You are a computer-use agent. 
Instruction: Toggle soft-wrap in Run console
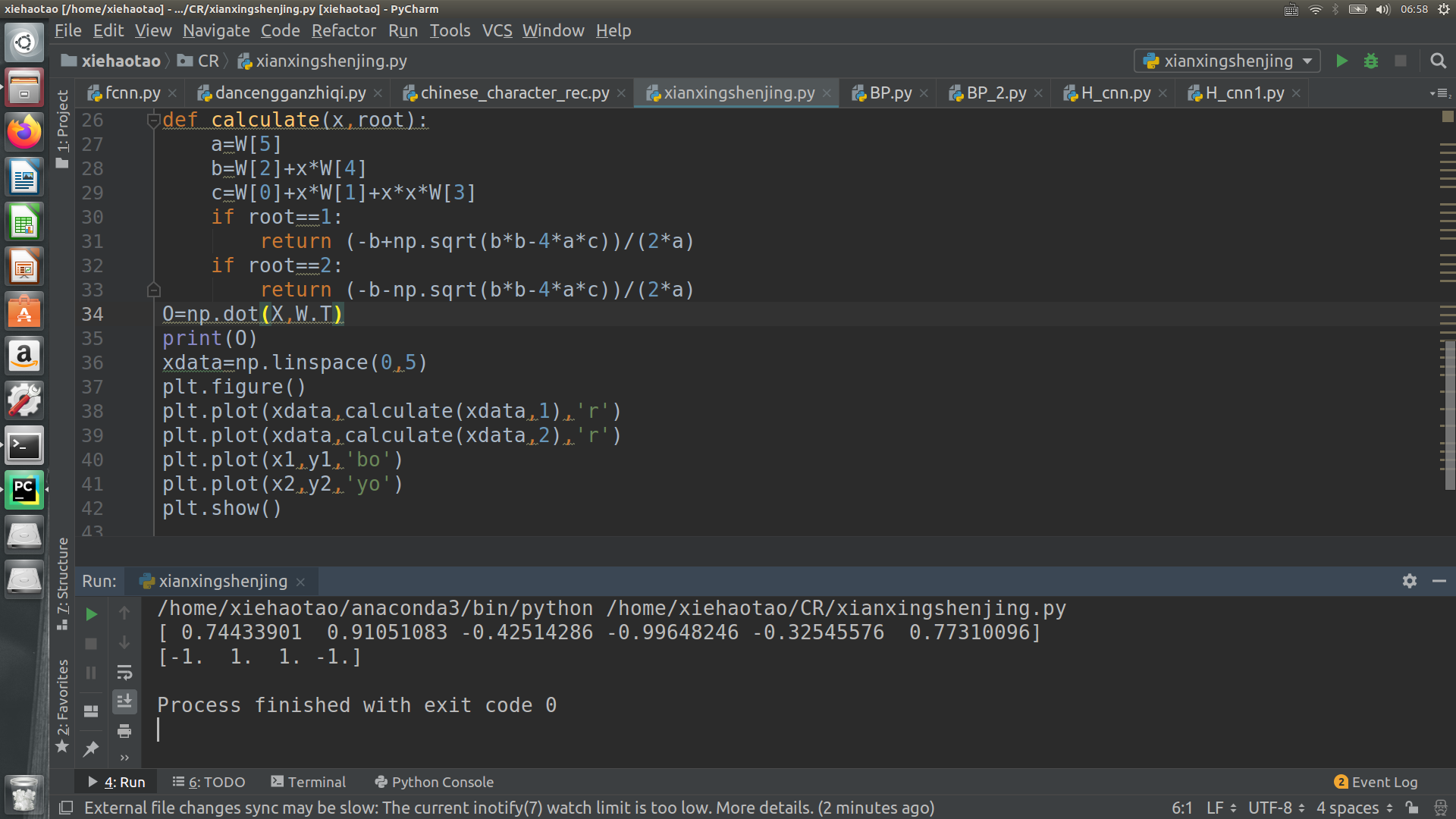(124, 672)
